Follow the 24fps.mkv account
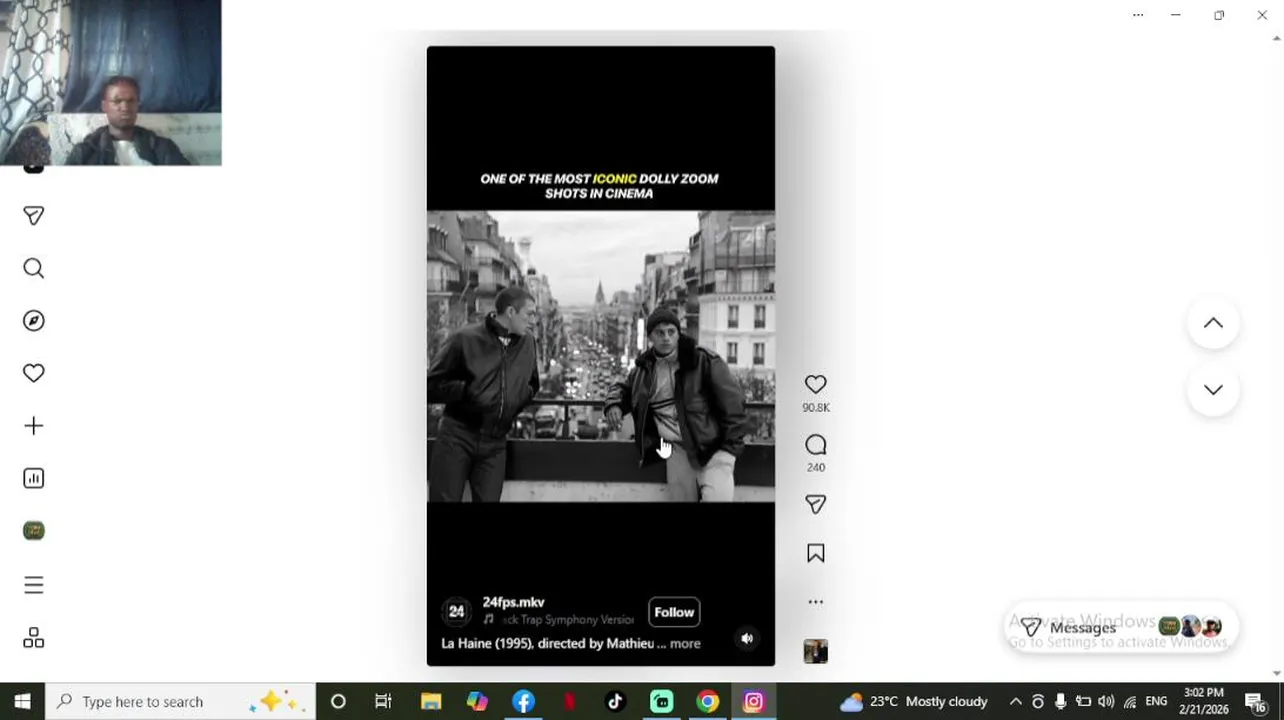Image resolution: width=1284 pixels, height=720 pixels. coord(674,612)
